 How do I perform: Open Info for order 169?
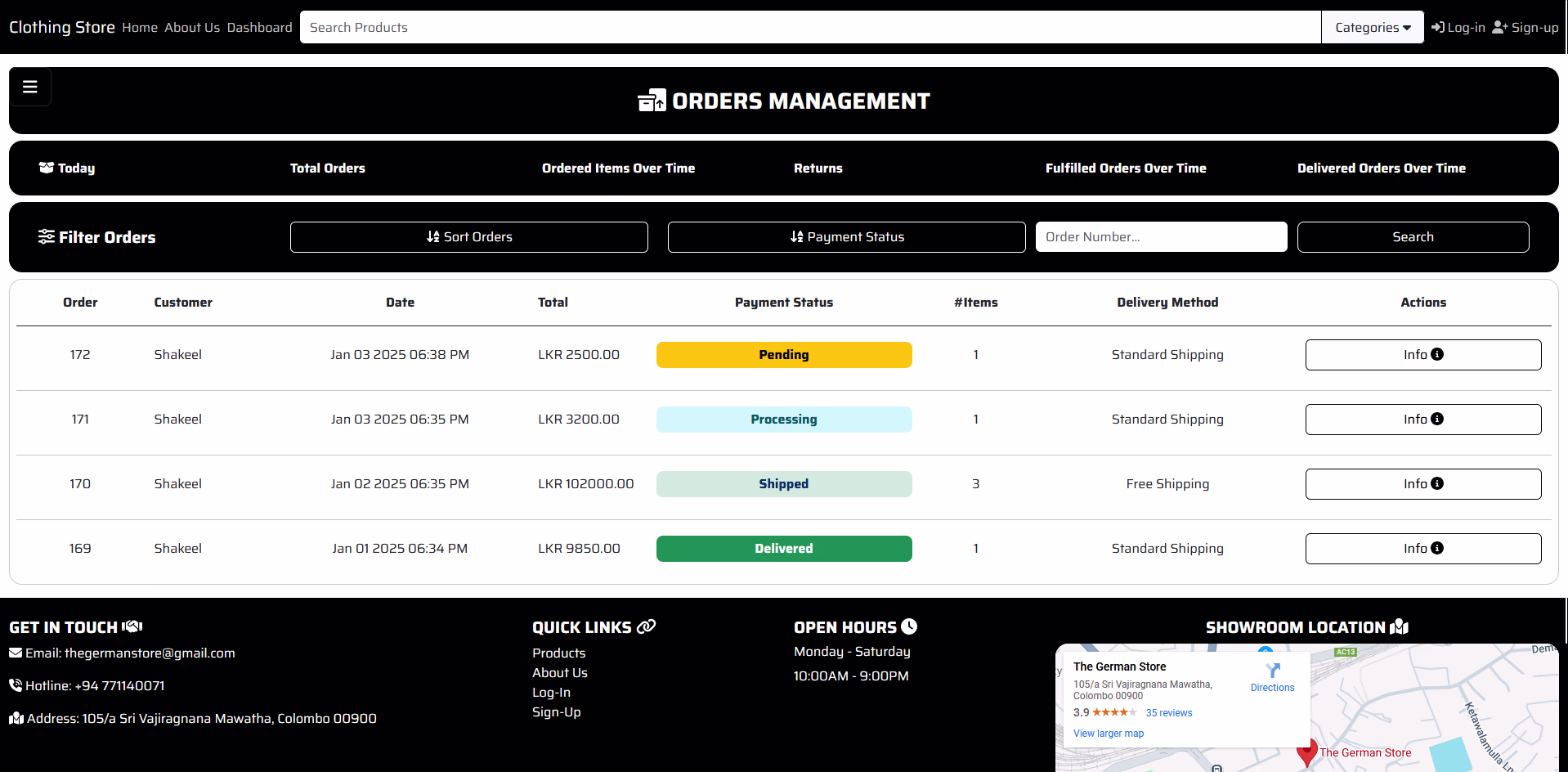coord(1422,549)
